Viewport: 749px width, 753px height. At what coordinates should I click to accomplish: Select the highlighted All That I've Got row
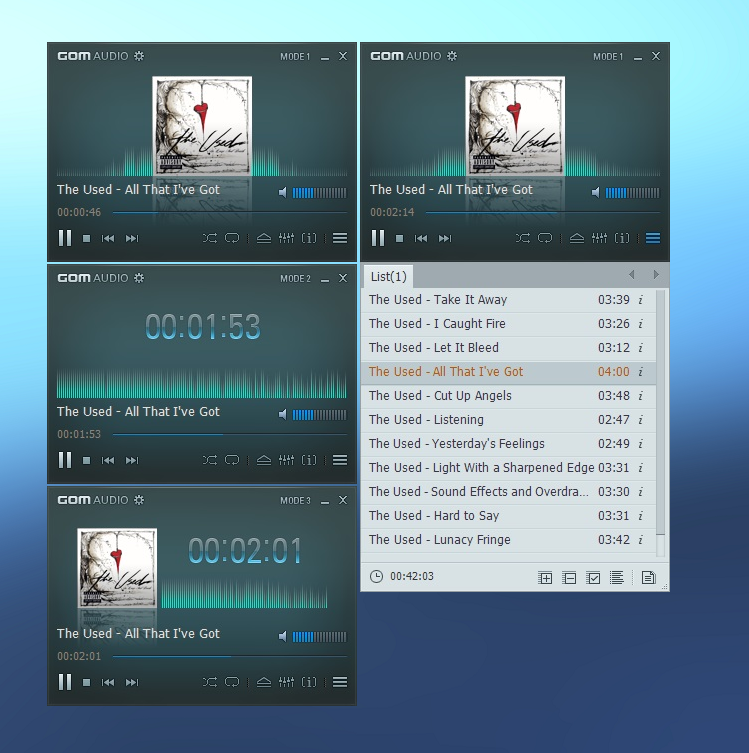point(508,372)
